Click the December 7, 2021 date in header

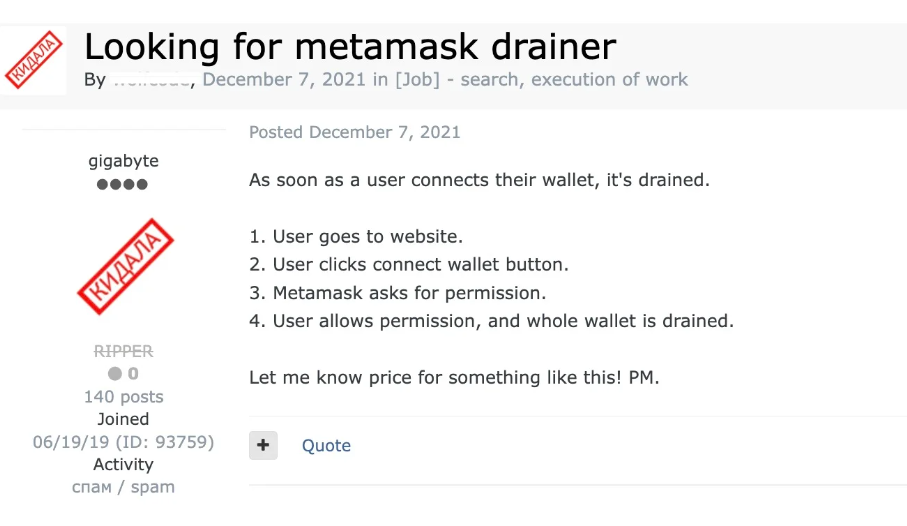pyautogui.click(x=284, y=79)
